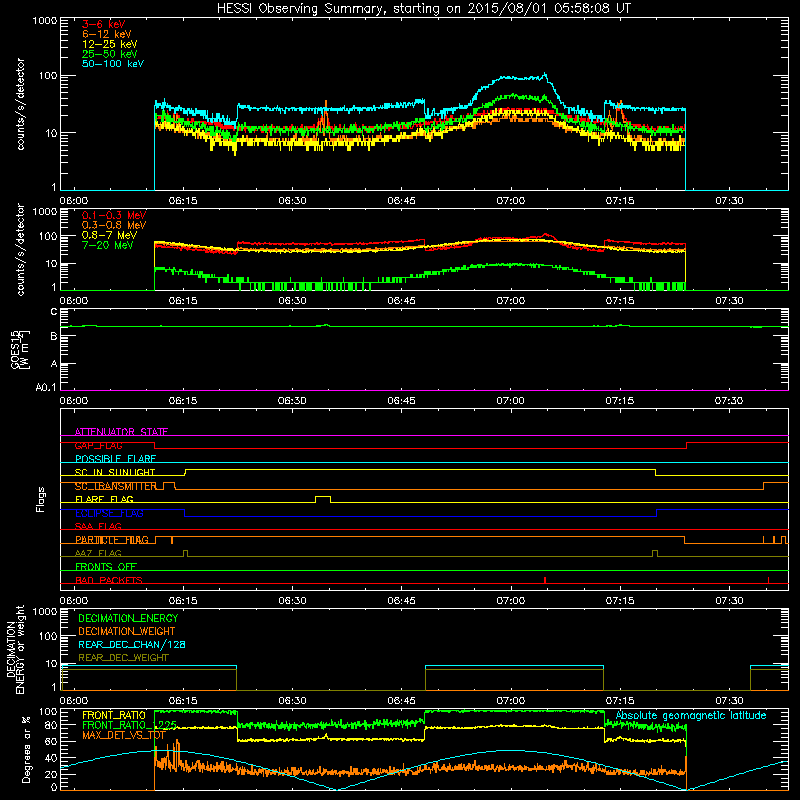Click the flare flag pulse near 06:35

coord(323,499)
